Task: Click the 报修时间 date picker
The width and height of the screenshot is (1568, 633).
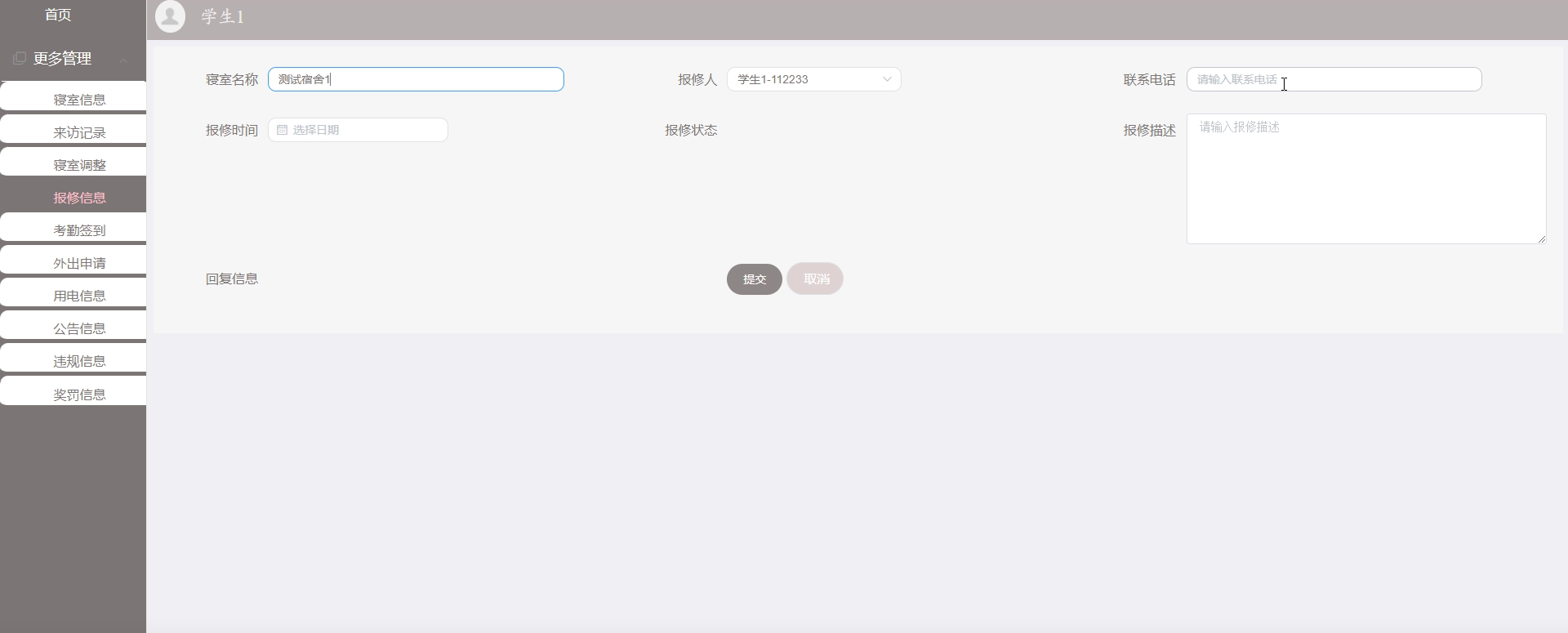Action: click(x=358, y=130)
